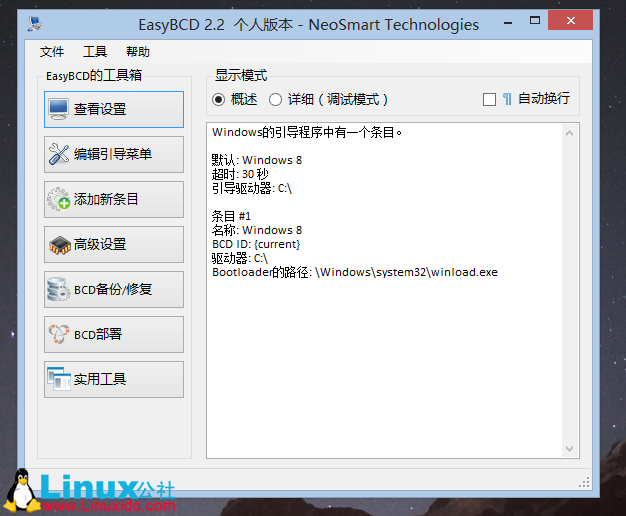This screenshot has height=516, width=626.
Task: Enable the 自动换行 word wrap checkbox
Action: pos(489,99)
